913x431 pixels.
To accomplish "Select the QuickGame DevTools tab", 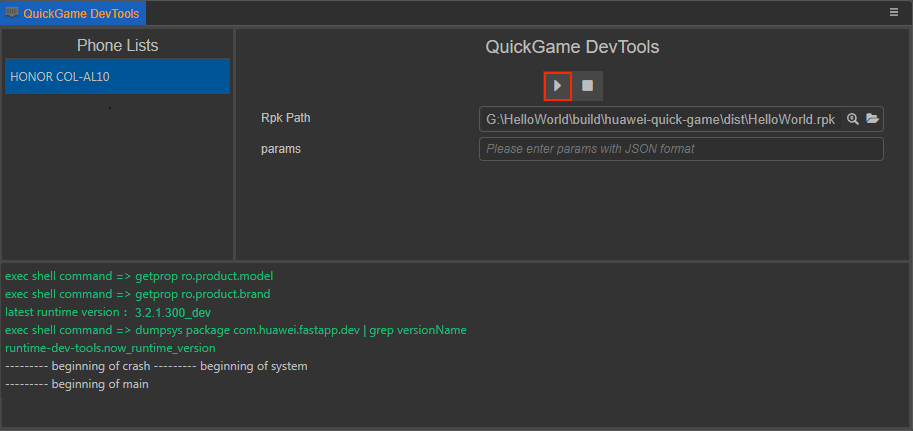I will pyautogui.click(x=73, y=13).
